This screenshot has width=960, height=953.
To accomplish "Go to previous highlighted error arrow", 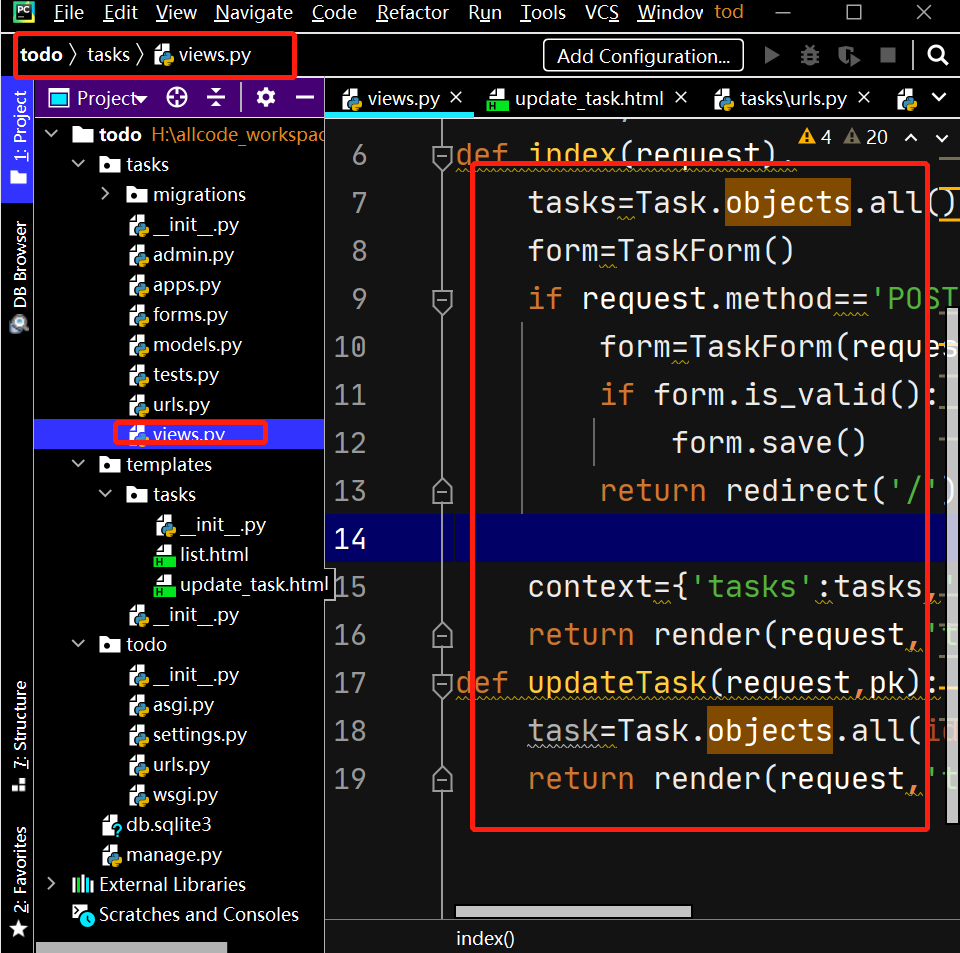I will pos(911,138).
